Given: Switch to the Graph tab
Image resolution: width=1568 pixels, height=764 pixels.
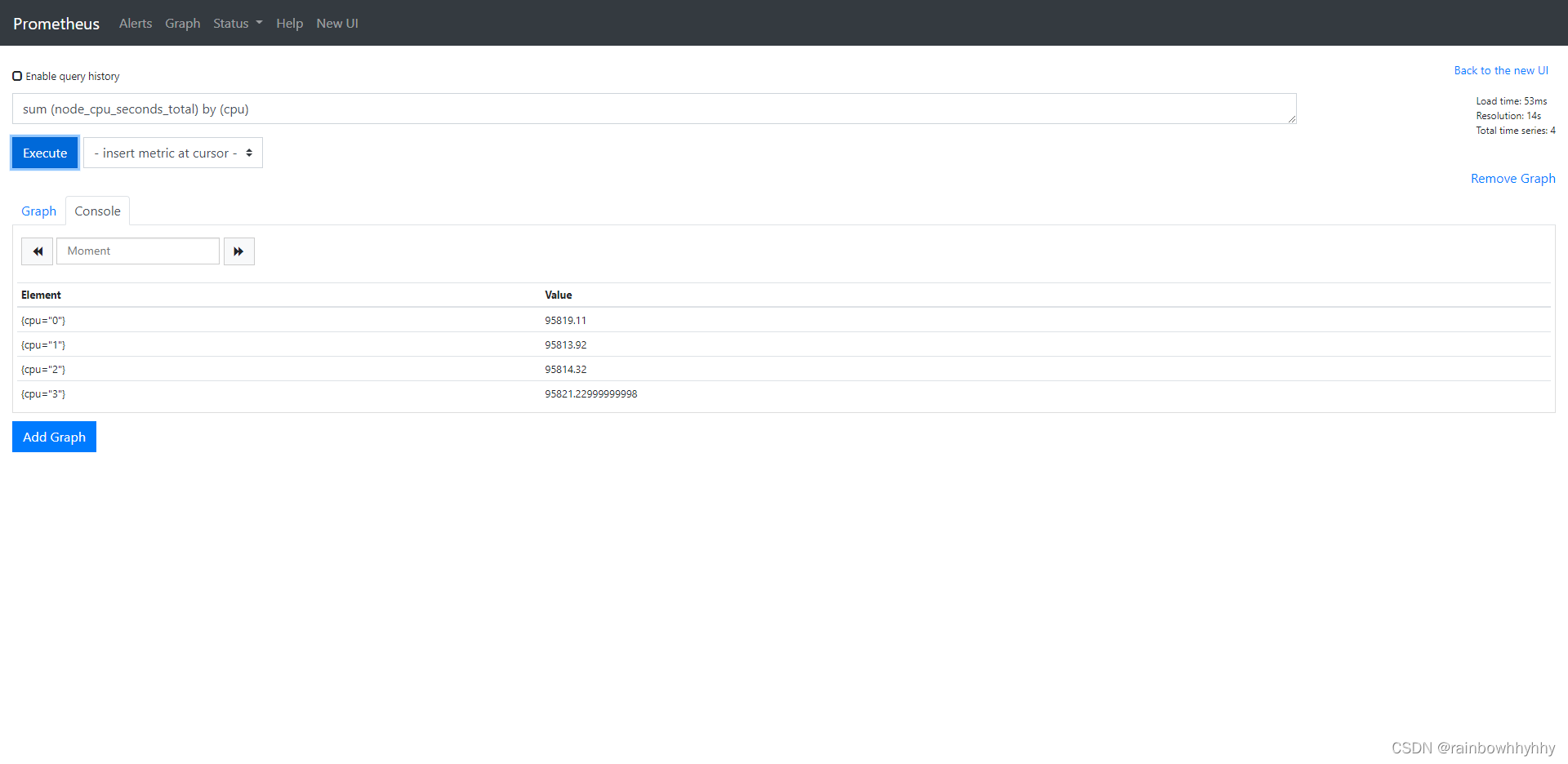Looking at the screenshot, I should (x=38, y=211).
